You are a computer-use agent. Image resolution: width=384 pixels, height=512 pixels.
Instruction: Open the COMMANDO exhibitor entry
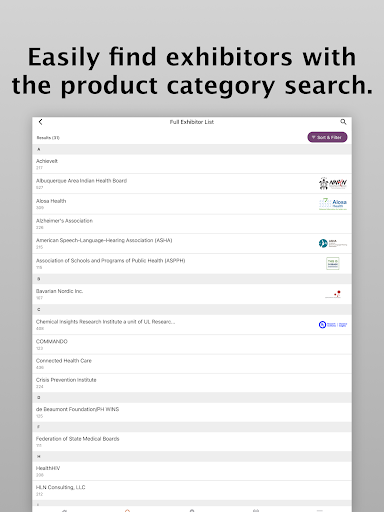[192, 344]
